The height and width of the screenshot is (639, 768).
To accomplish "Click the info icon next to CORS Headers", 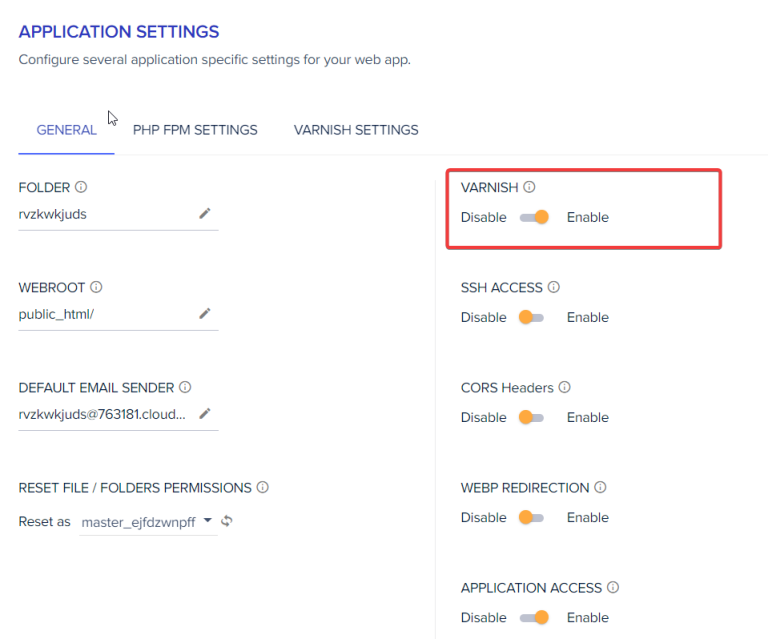I will click(565, 387).
